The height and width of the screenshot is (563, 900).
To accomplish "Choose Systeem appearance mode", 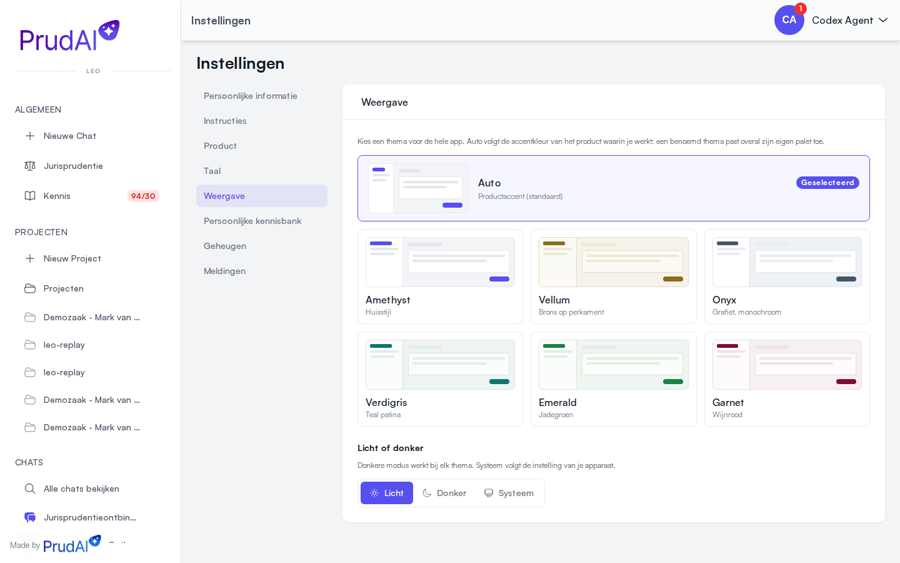I will pos(509,493).
